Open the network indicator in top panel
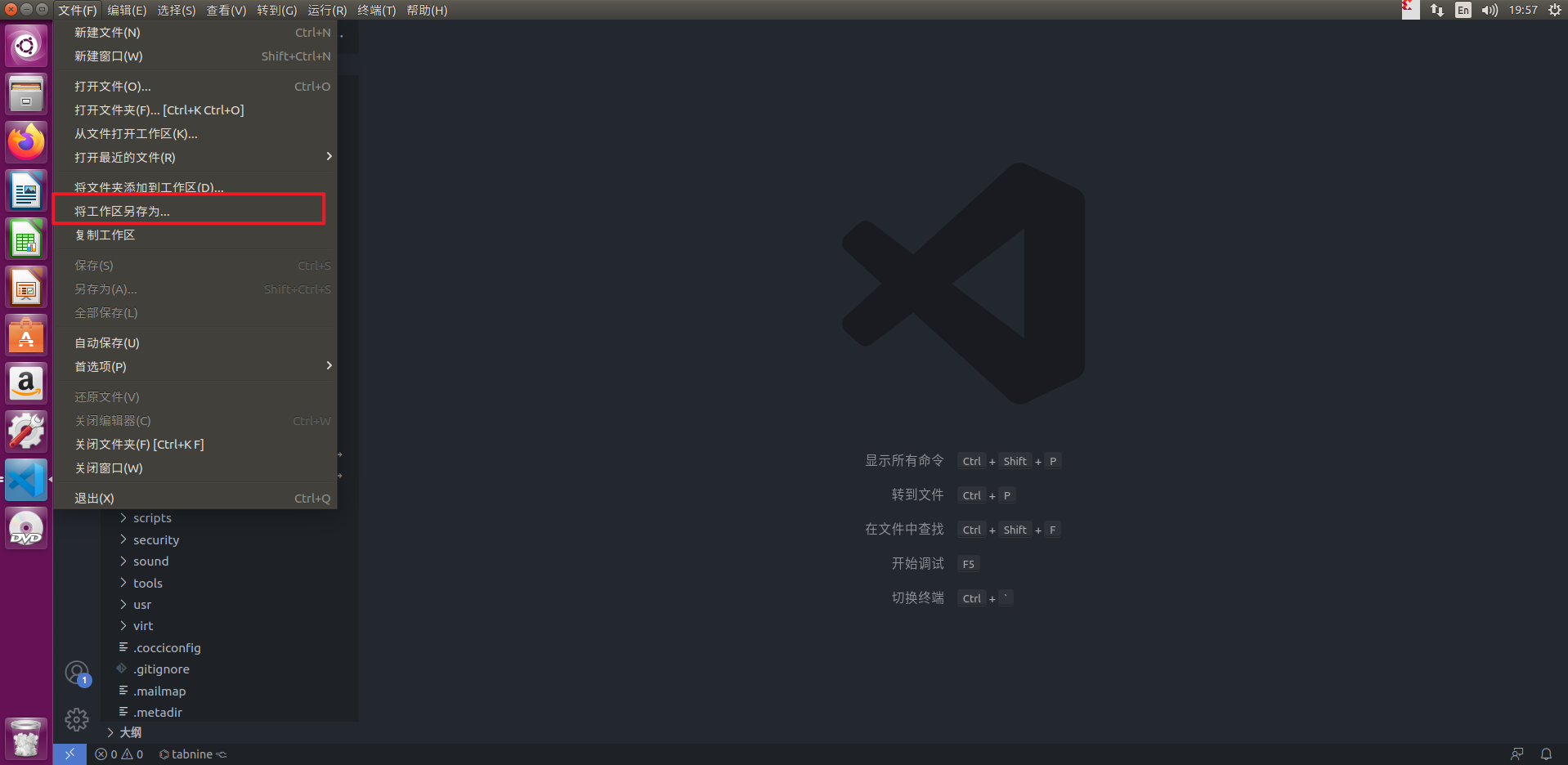1568x765 pixels. 1437,10
